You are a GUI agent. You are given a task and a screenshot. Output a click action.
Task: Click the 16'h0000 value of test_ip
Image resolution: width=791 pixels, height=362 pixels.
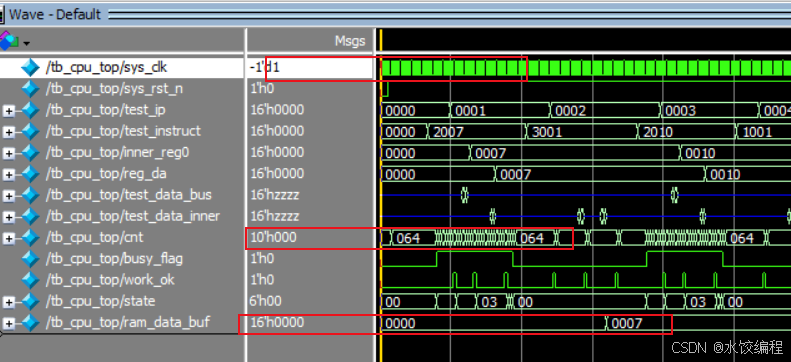coord(277,110)
